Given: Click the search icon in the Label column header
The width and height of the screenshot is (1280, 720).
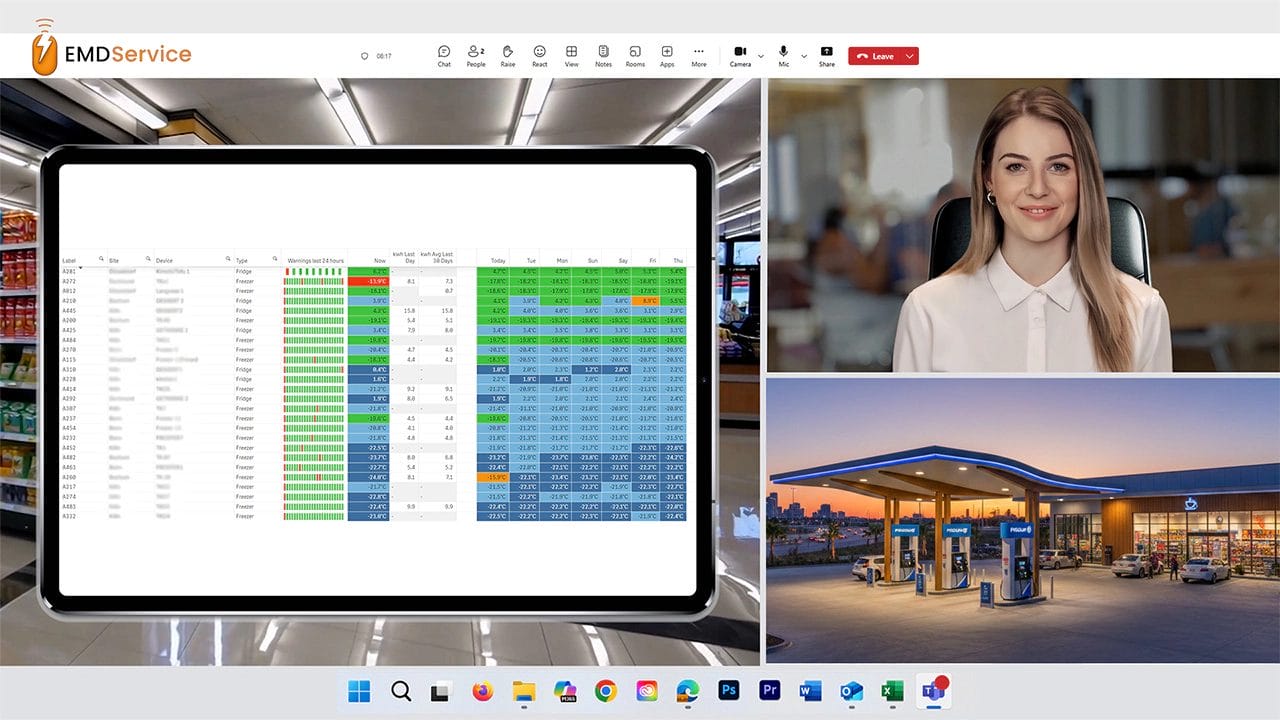Looking at the screenshot, I should tap(100, 258).
